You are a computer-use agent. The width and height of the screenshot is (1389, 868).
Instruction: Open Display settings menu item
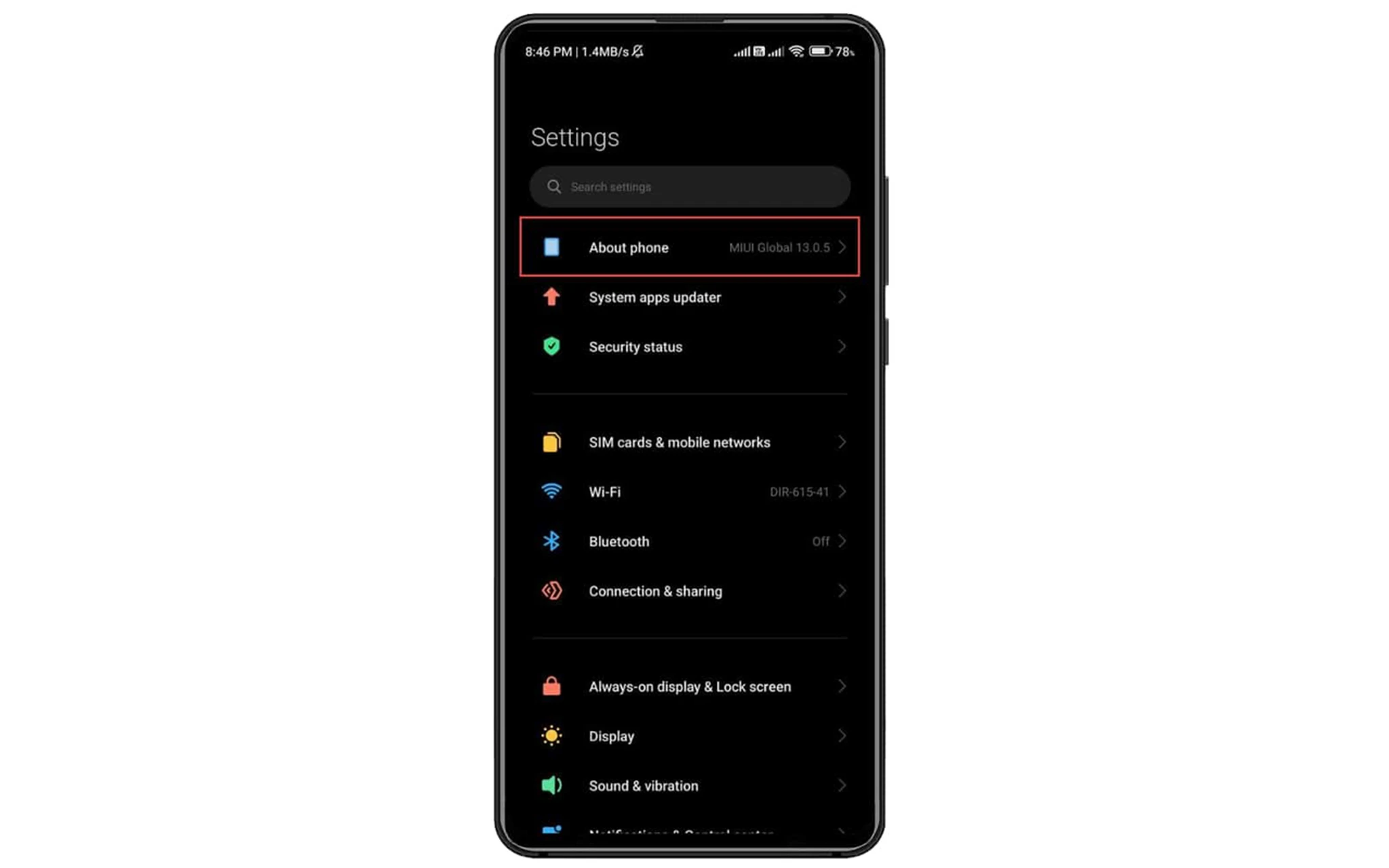[x=693, y=736]
